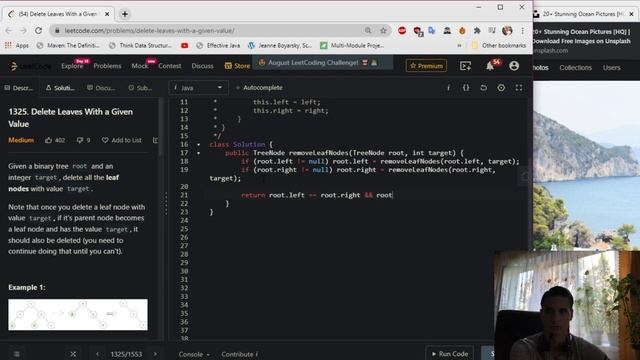Open the Java language dropdown
Image resolution: width=640 pixels, height=360 pixels.
198,88
